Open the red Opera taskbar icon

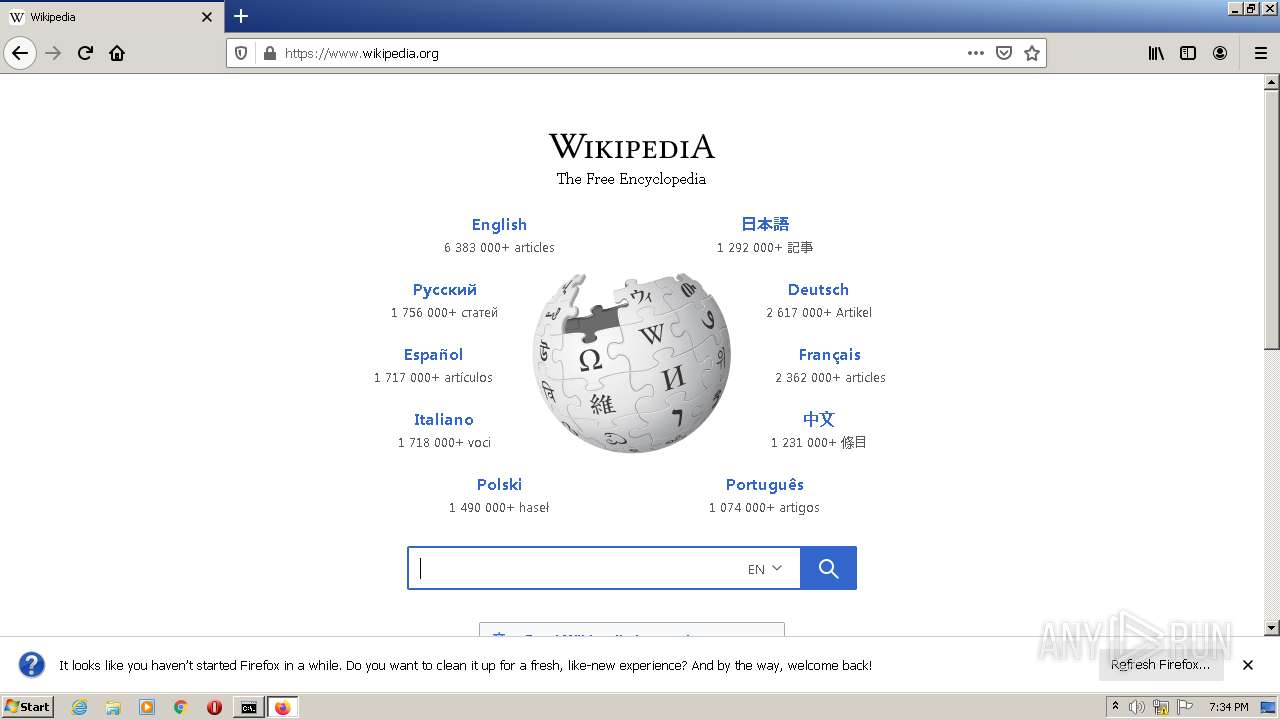pyautogui.click(x=214, y=707)
